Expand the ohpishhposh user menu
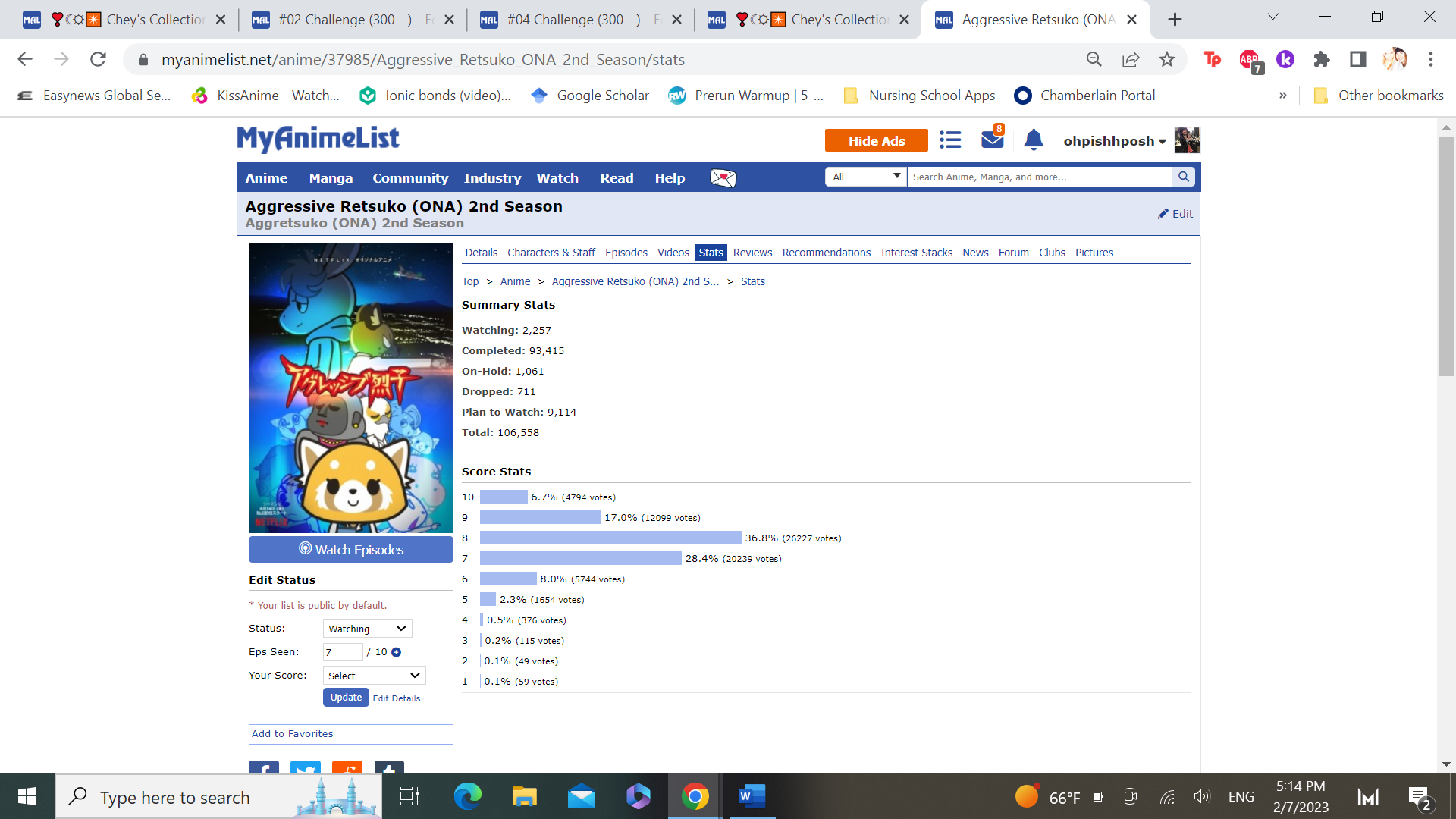This screenshot has width=1456, height=819. pos(1115,141)
